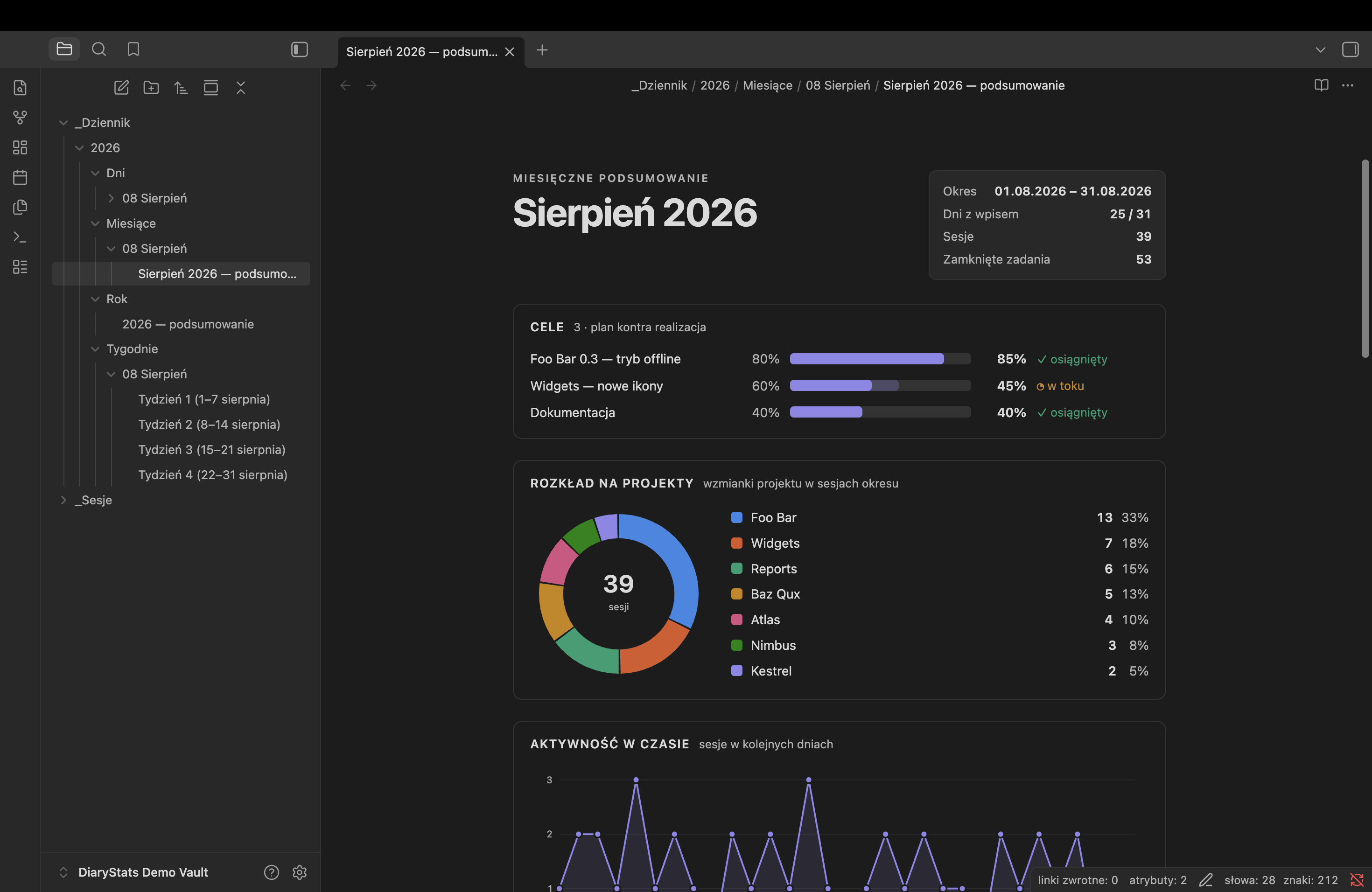The image size is (1372, 892).
Task: Create a new note
Action: coord(121,88)
